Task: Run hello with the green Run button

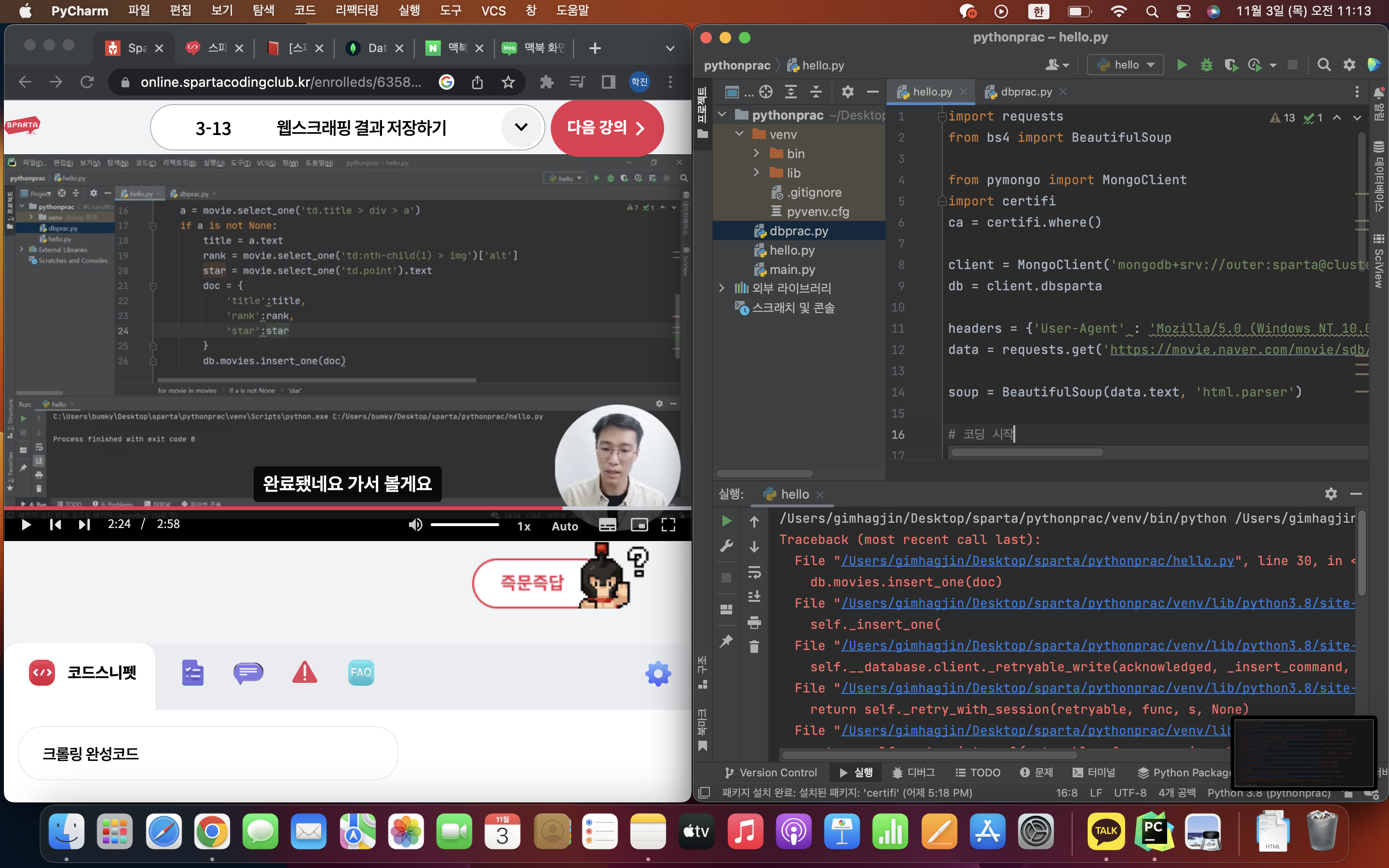Action: [1181, 65]
